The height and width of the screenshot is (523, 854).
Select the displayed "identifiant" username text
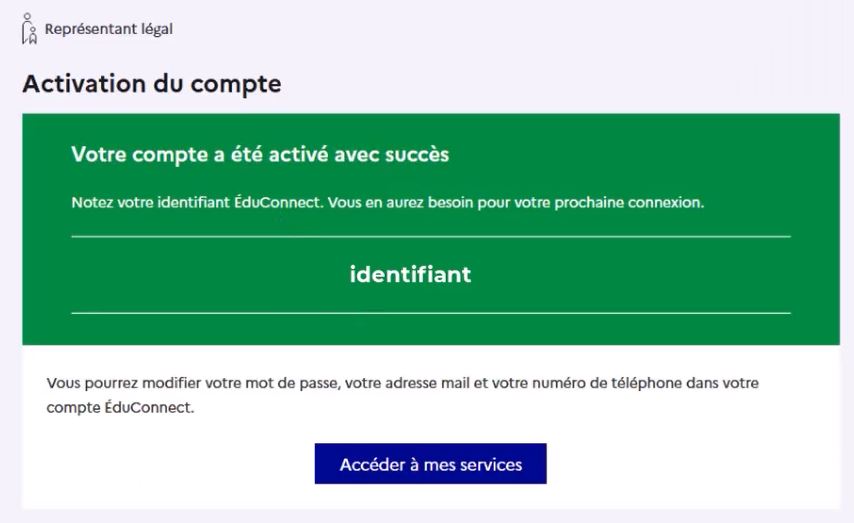pyautogui.click(x=410, y=274)
